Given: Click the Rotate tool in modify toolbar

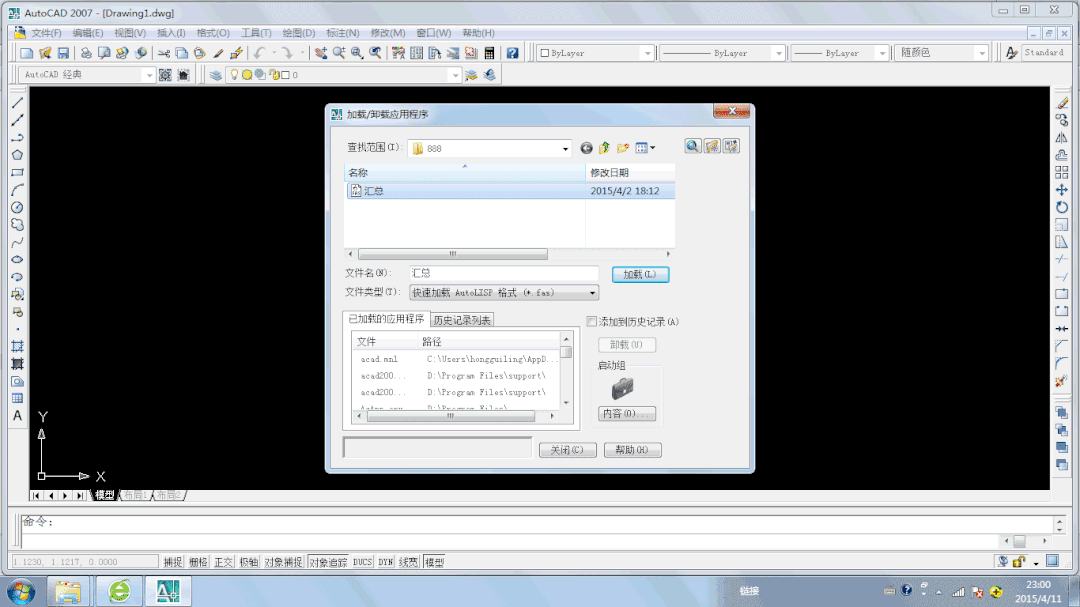Looking at the screenshot, I should [1062, 207].
